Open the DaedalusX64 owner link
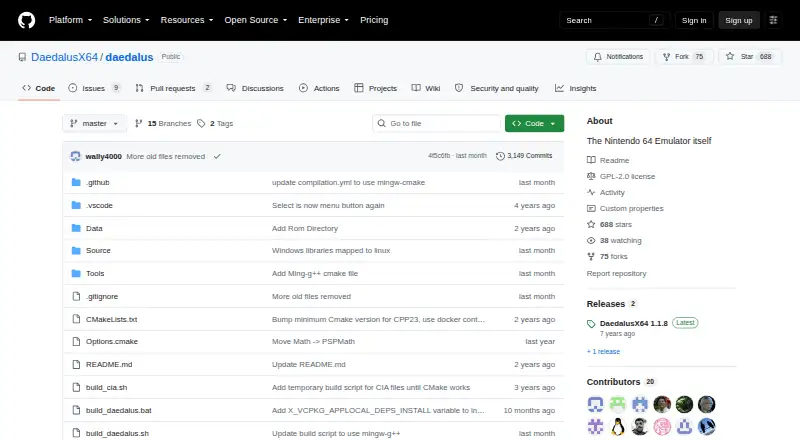800x440 pixels. click(x=64, y=57)
